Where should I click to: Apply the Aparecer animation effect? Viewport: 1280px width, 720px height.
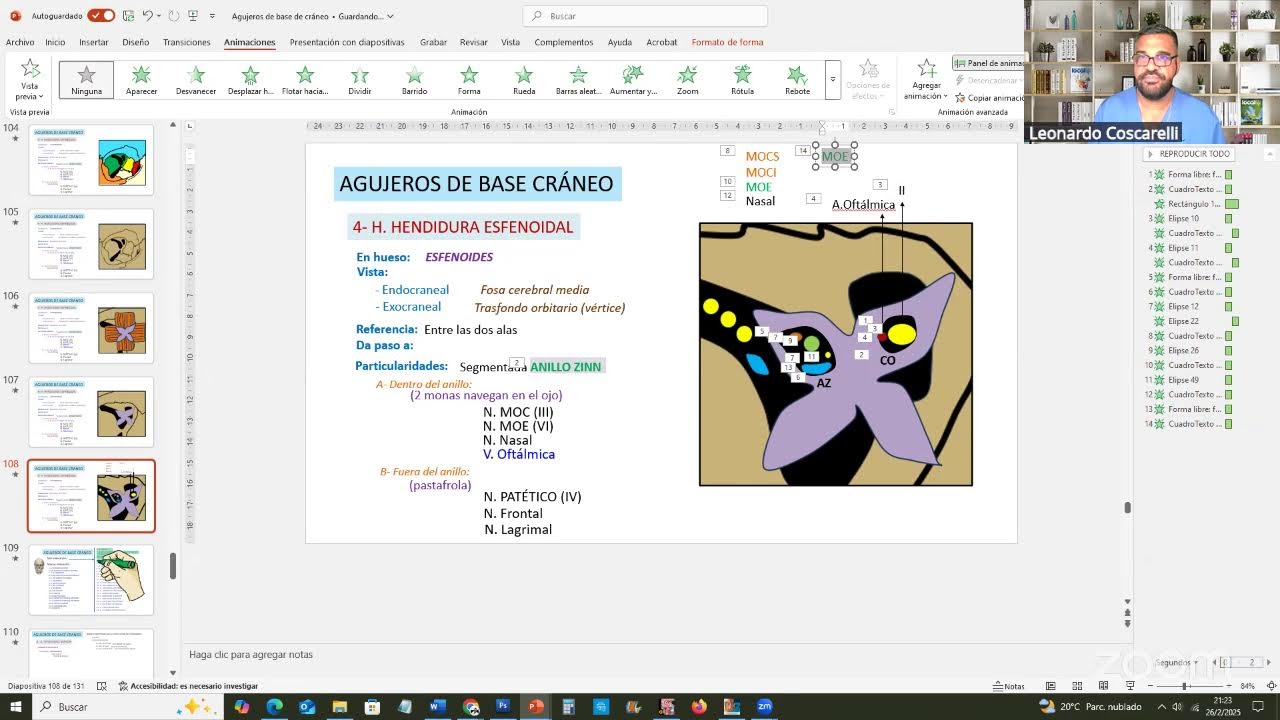[141, 80]
